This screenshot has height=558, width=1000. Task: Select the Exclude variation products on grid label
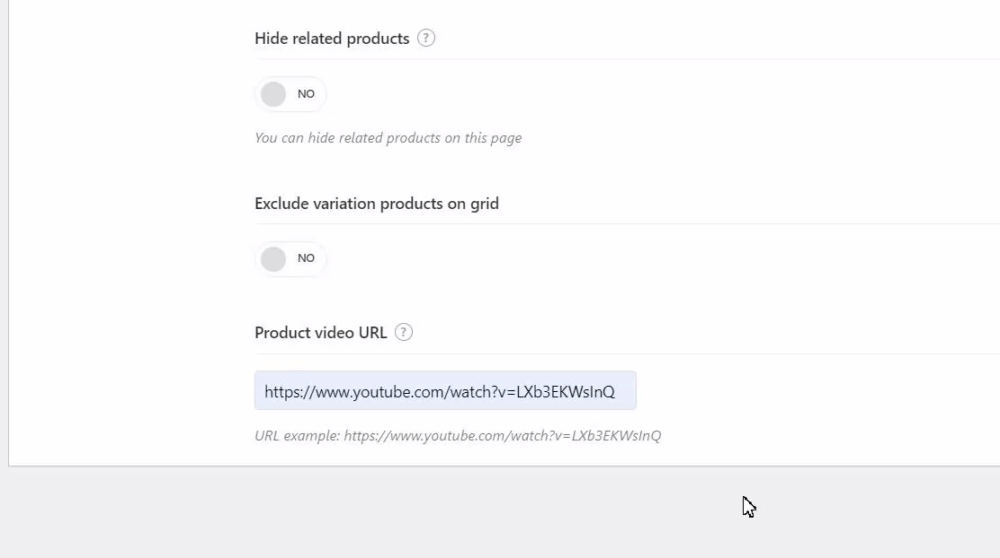[x=376, y=204]
